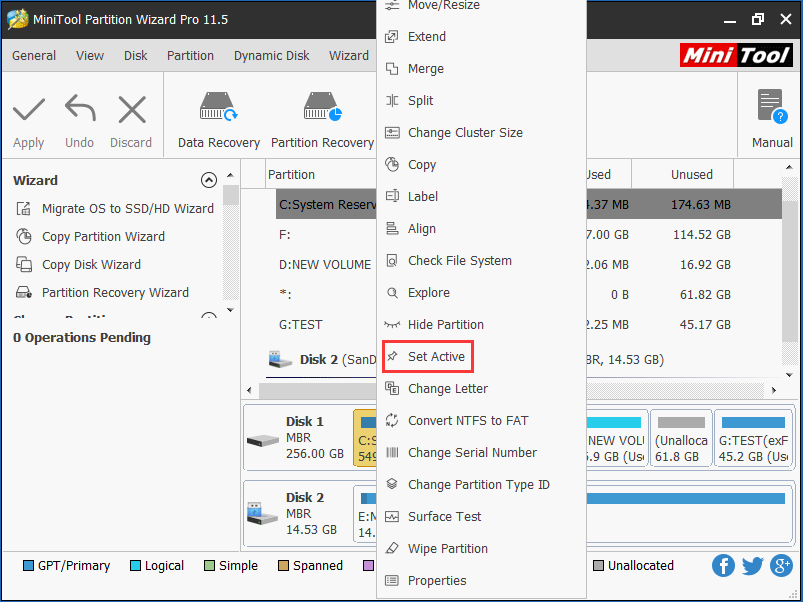Screen dimensions: 803x602
Task: Click the Undo arrow icon
Action: tap(80, 109)
